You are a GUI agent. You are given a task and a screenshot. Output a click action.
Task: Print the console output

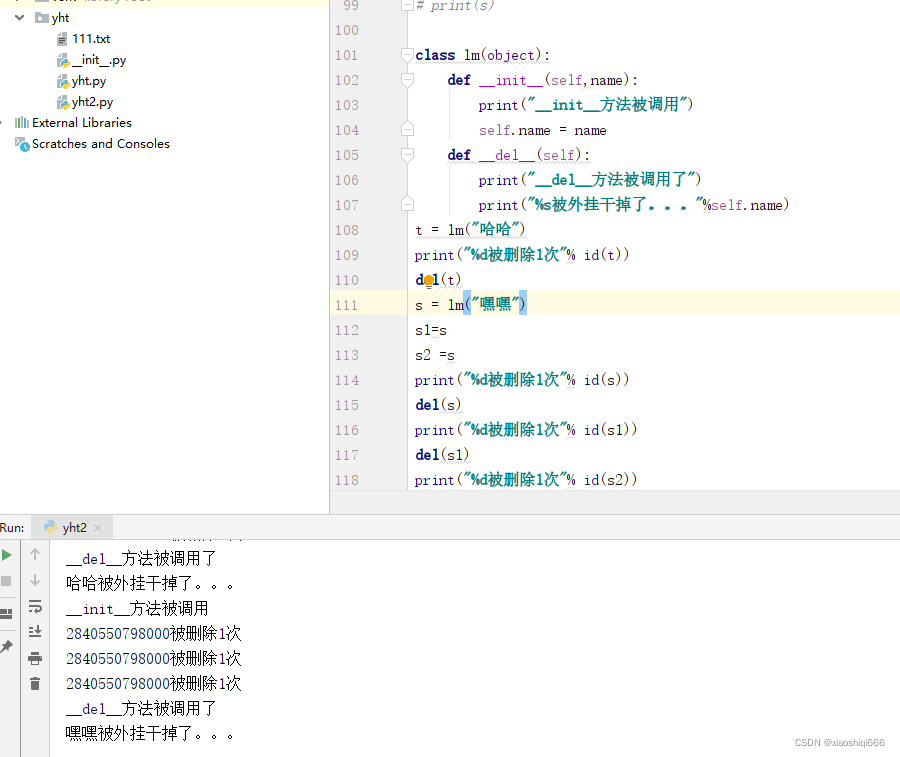[36, 657]
